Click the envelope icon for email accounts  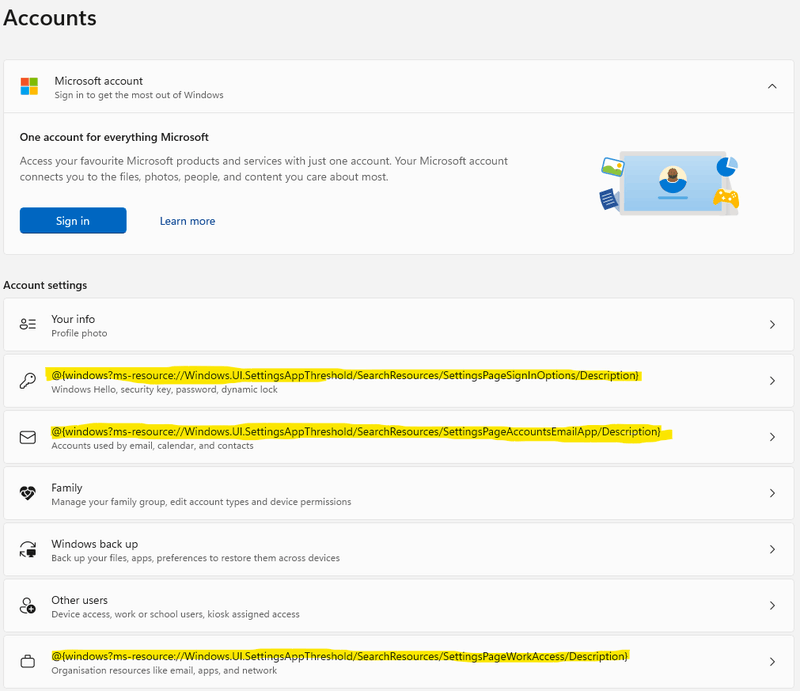pyautogui.click(x=28, y=437)
